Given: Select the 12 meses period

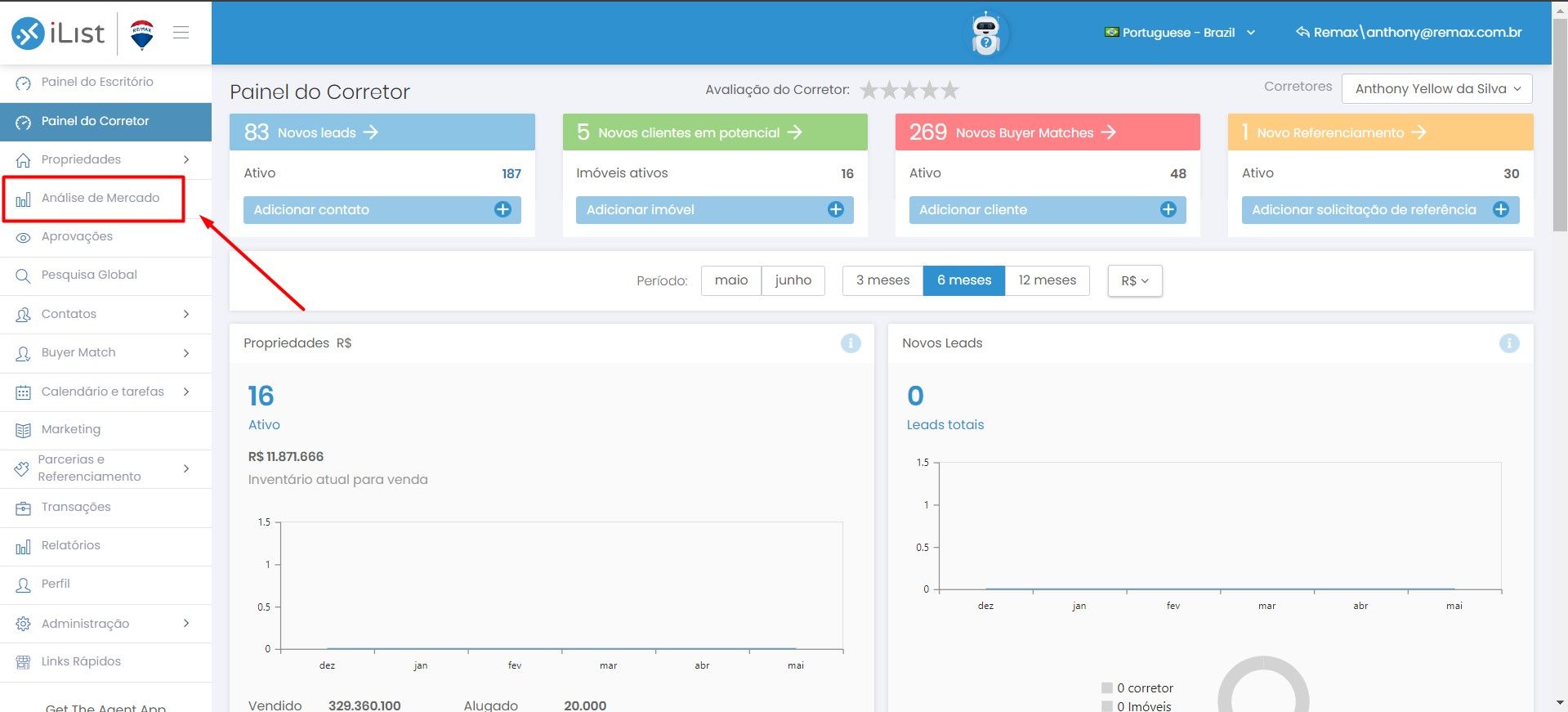Looking at the screenshot, I should pyautogui.click(x=1048, y=280).
